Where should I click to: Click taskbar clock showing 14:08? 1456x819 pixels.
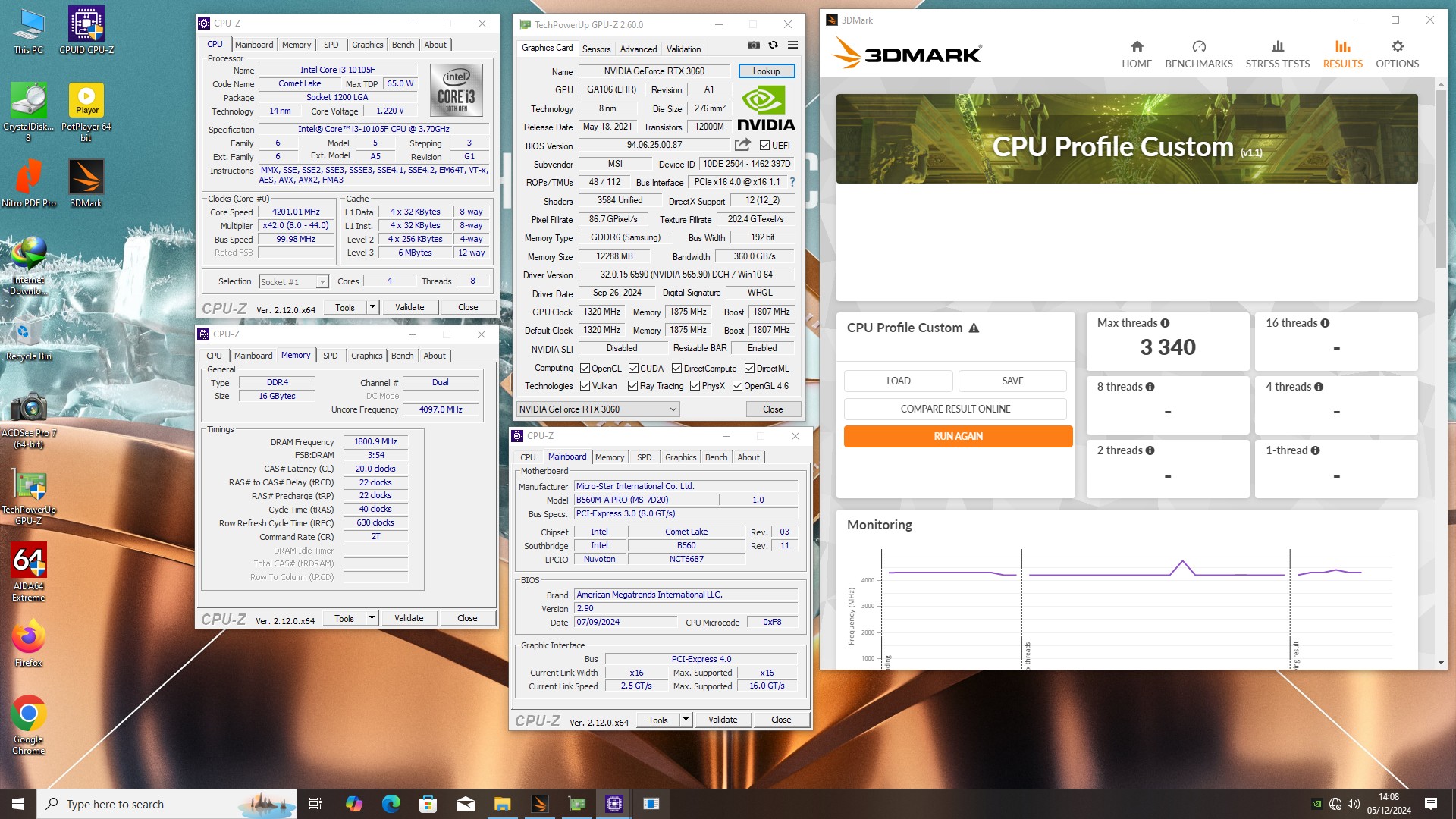(x=1389, y=804)
